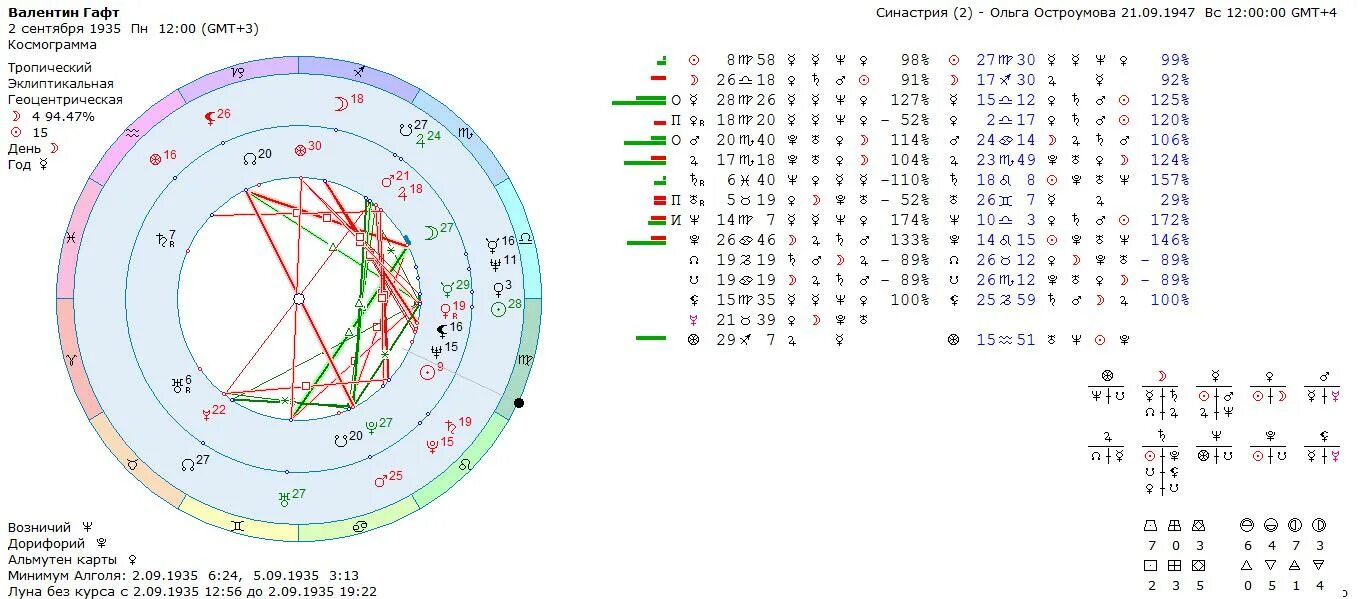Click the black North Node 27 symbol
The width and height of the screenshot is (1366, 599).
195,462
